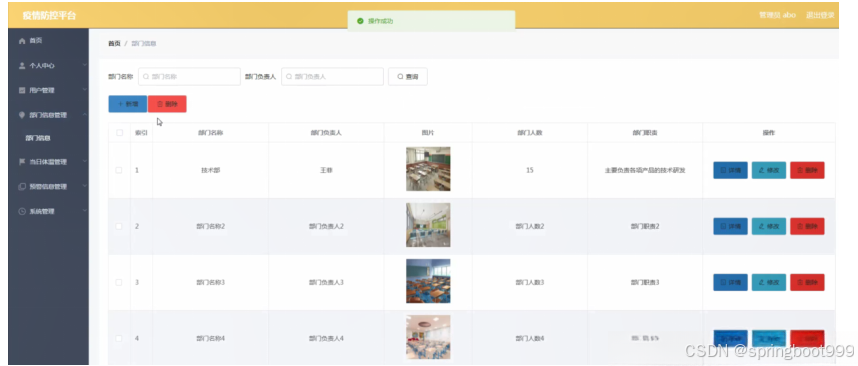Viewport: 858px width, 366px height.
Task: Expand the 个人中心 menu chevron
Action: (x=84, y=66)
